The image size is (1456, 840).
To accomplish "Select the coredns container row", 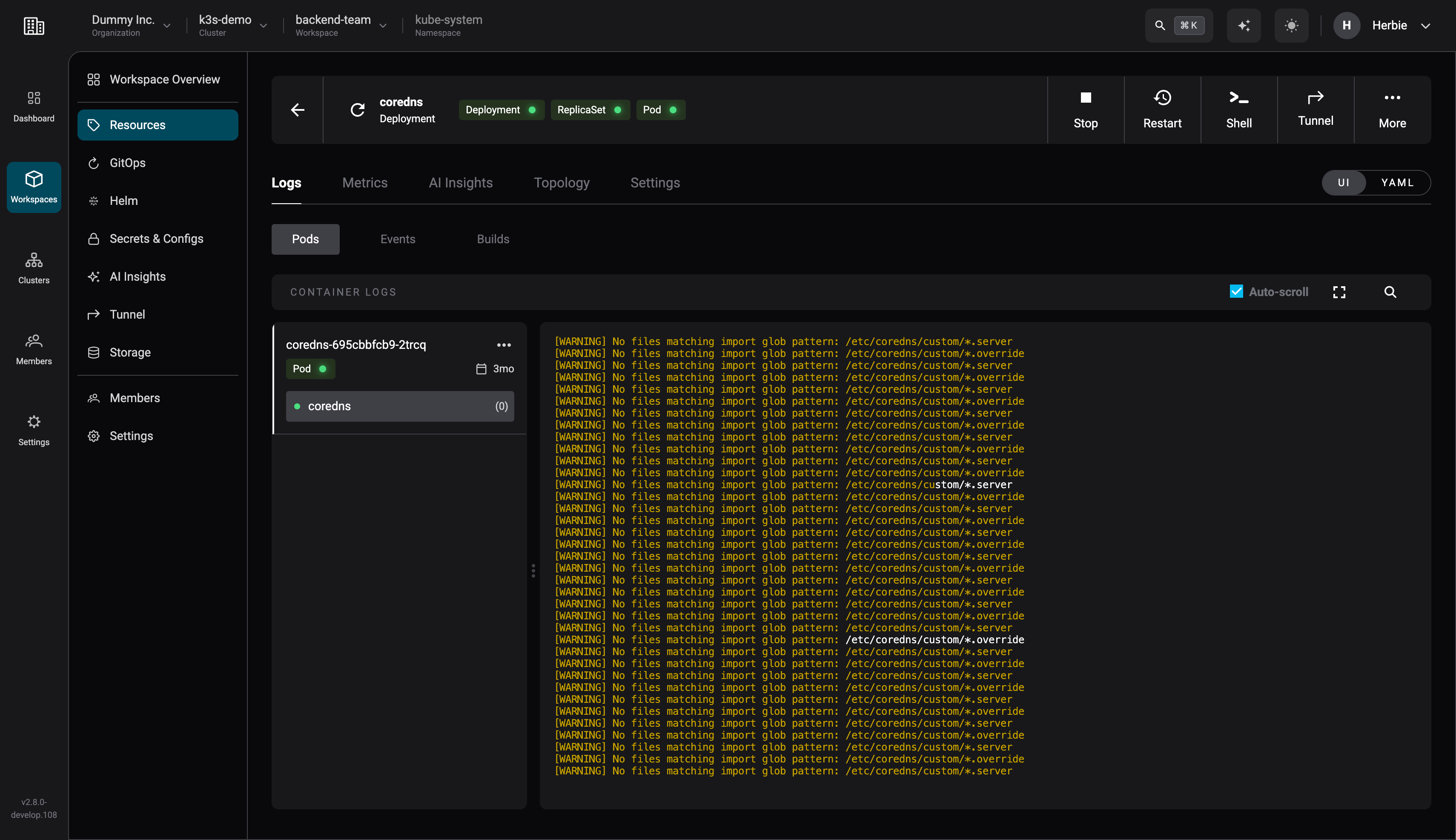I will point(400,406).
